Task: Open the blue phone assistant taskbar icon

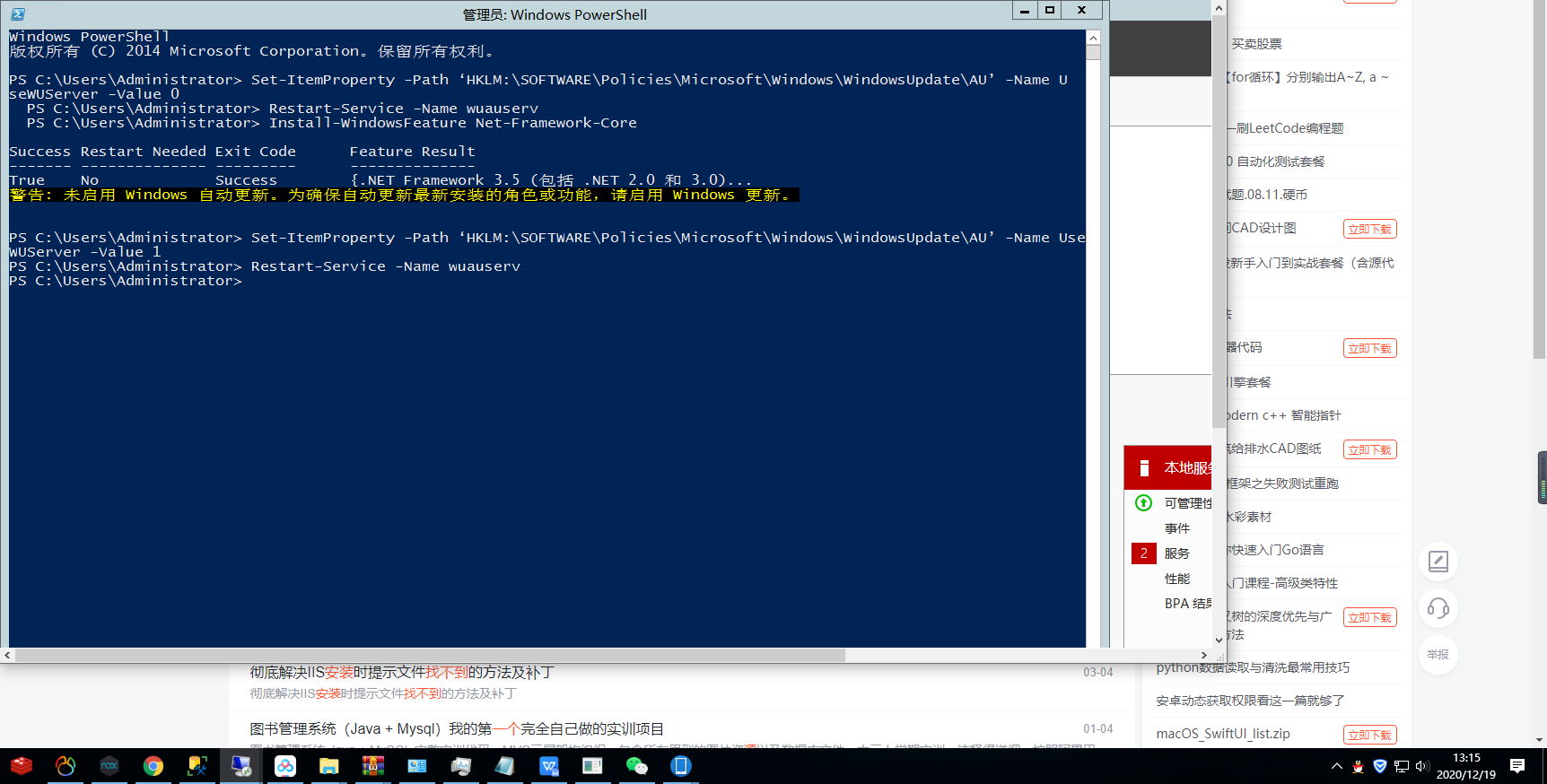Action: (x=681, y=766)
